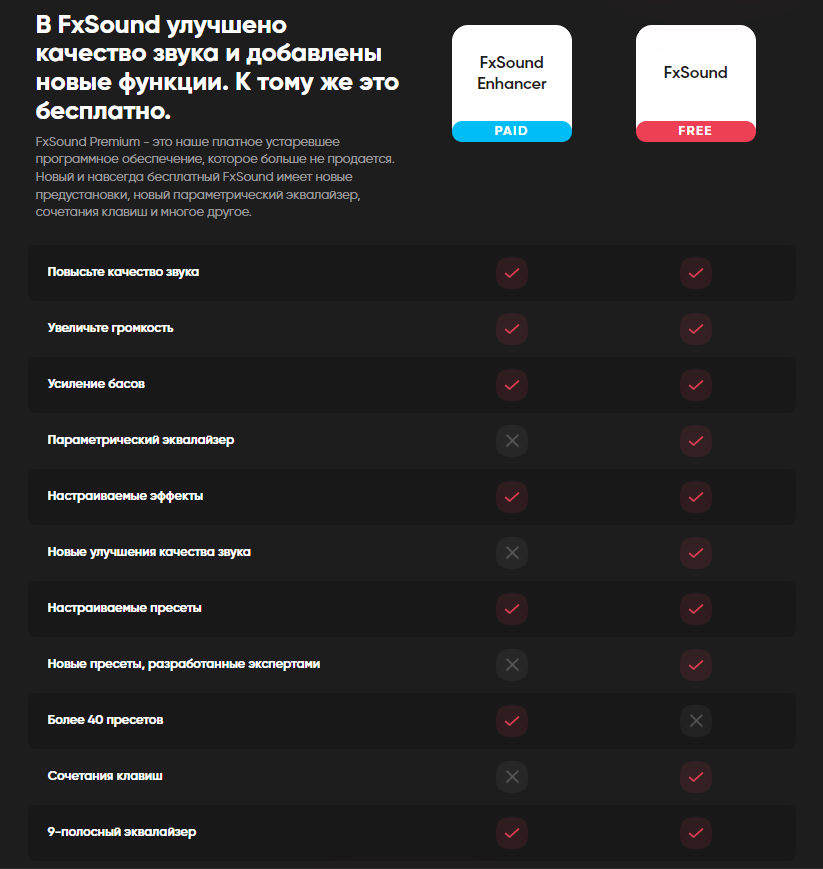Click the Enhancer checkmark for Повысьте качество звука
The image size is (823, 869).
pos(512,273)
